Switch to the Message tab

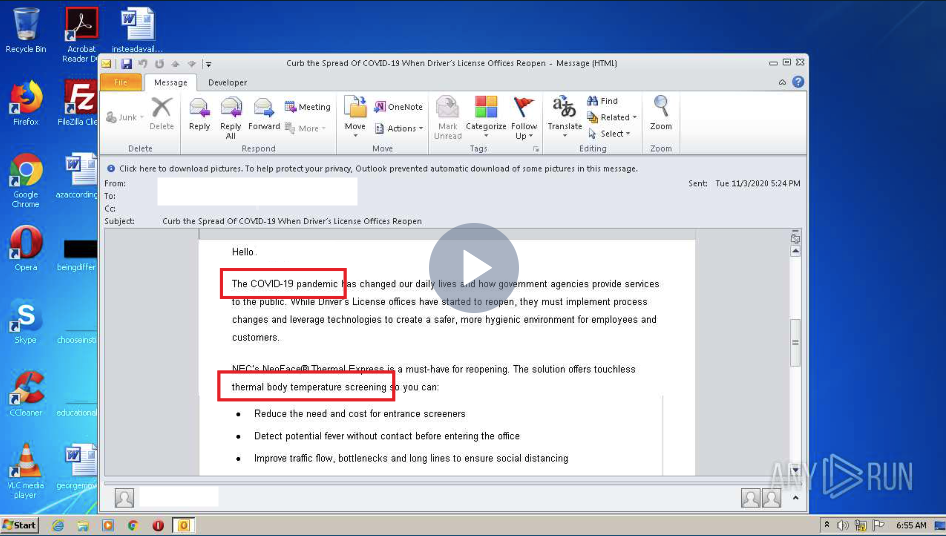click(x=171, y=82)
